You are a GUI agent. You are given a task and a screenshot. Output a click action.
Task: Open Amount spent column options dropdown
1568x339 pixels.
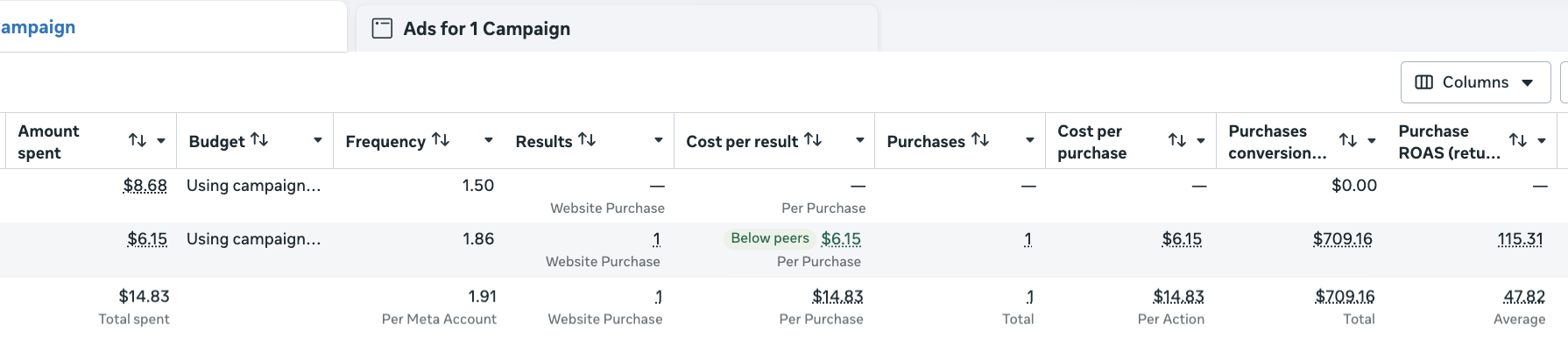coord(161,141)
